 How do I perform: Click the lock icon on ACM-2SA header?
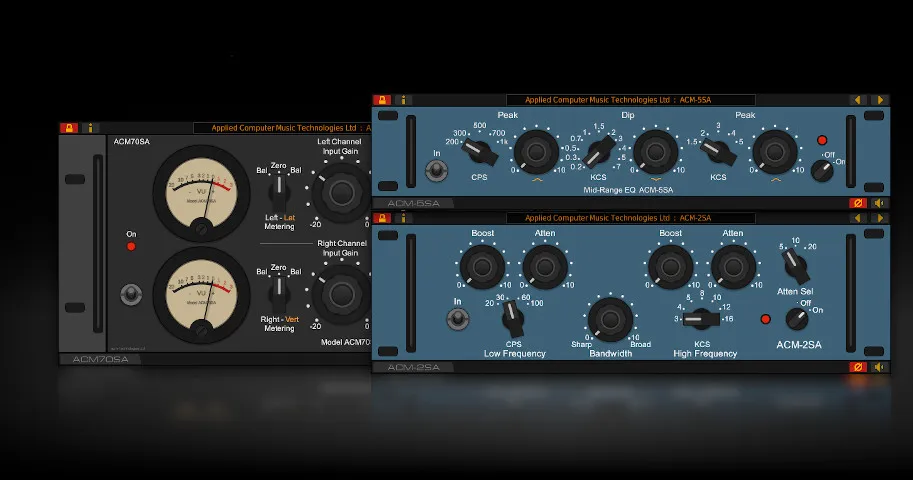382,218
